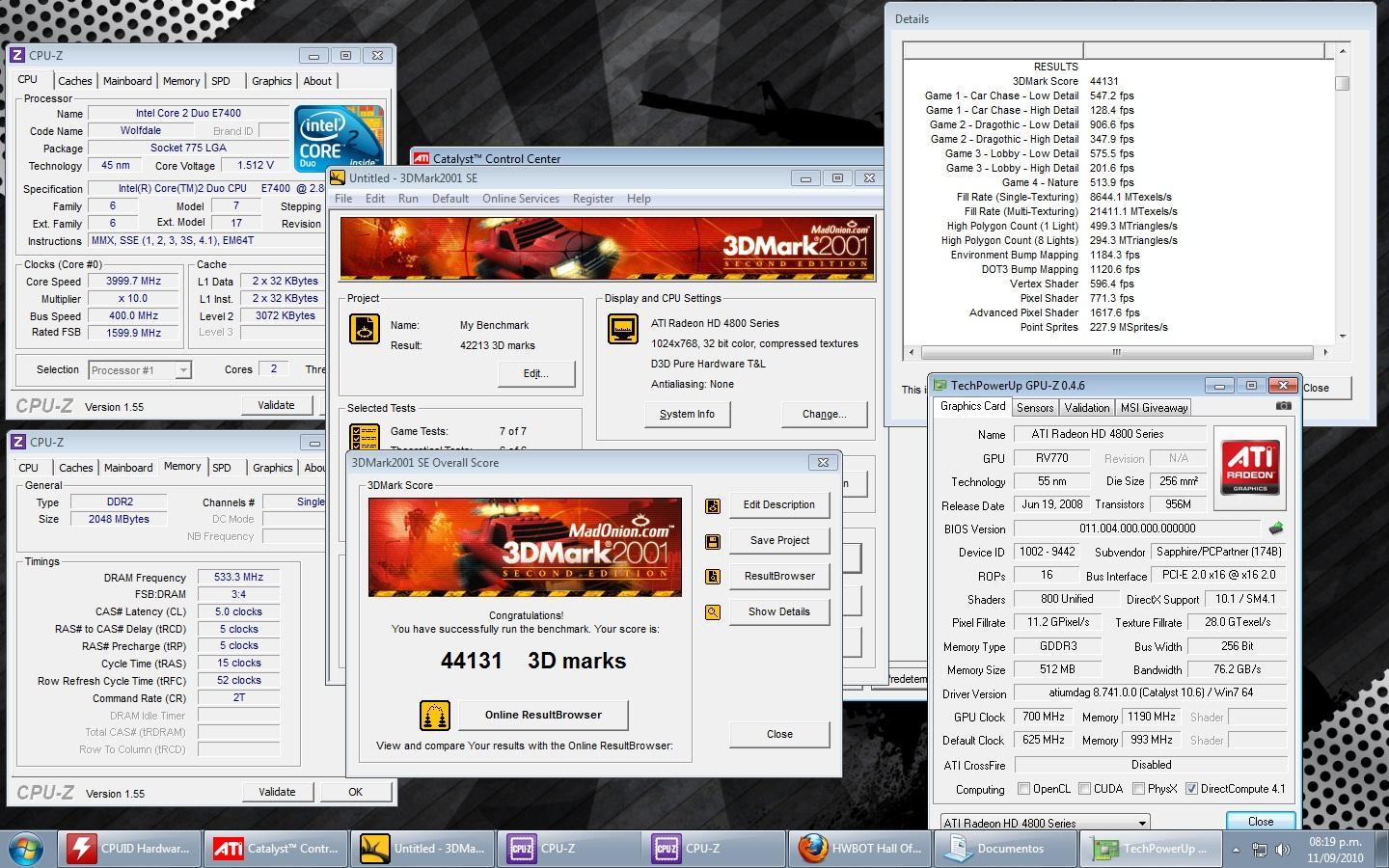Image resolution: width=1389 pixels, height=868 pixels.
Task: Switch to Graphics tab in top CPU-Z
Action: pyautogui.click(x=271, y=81)
